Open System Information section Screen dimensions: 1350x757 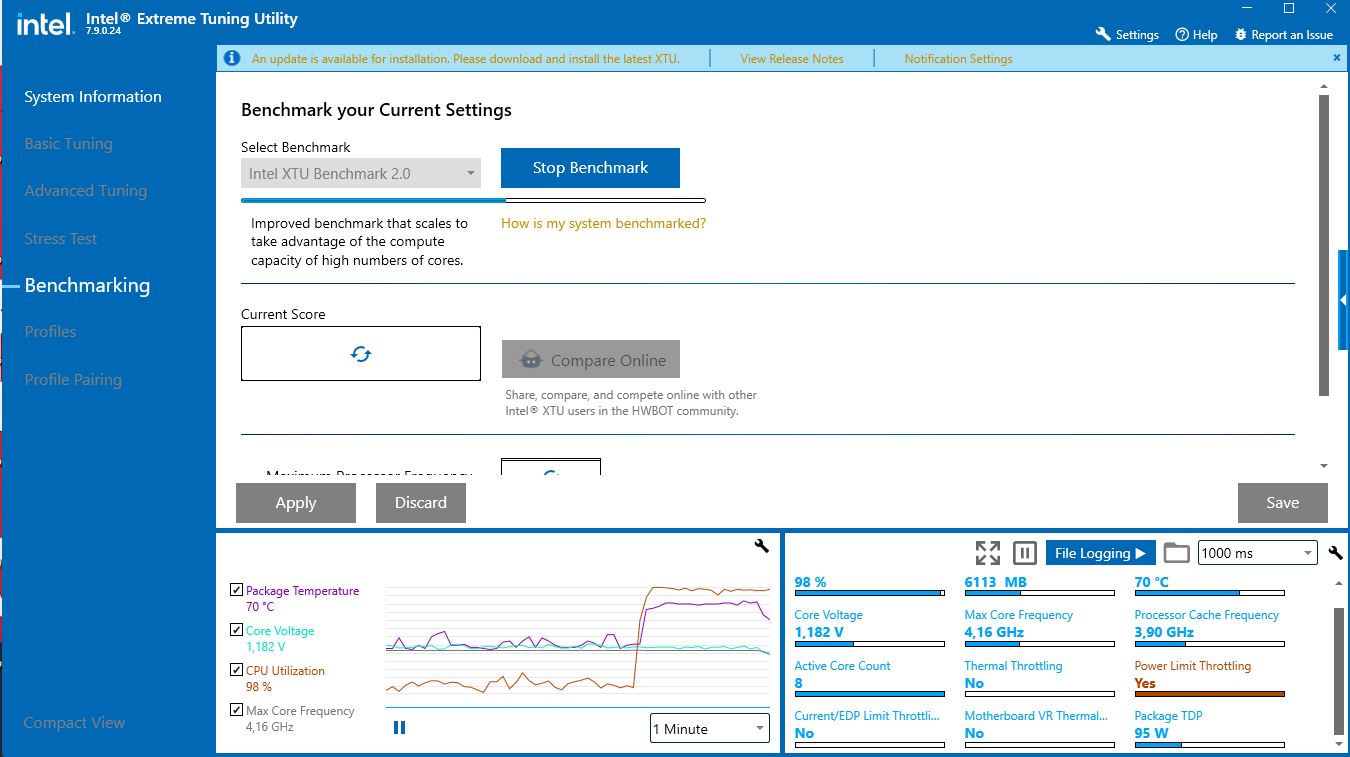click(93, 97)
